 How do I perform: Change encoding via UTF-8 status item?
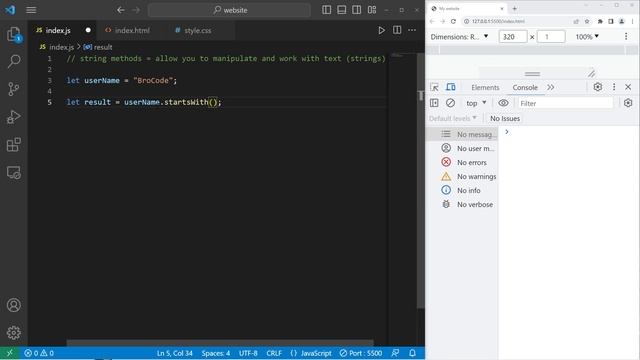(x=248, y=353)
